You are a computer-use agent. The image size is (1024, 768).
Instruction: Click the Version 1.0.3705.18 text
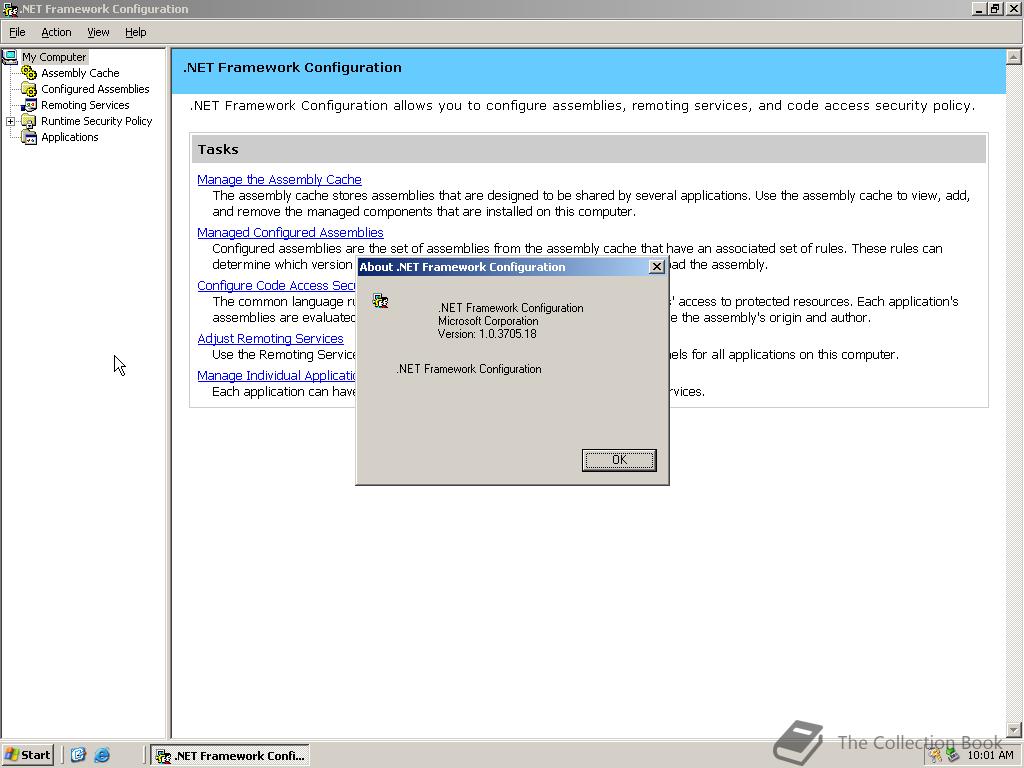(487, 334)
